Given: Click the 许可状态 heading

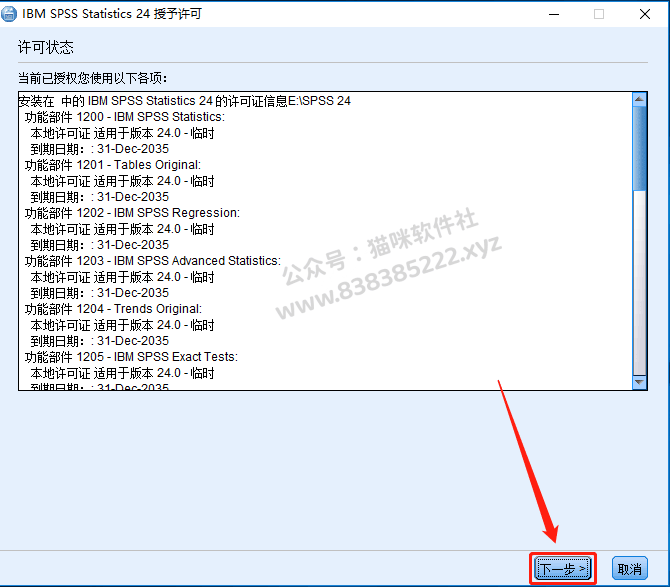Looking at the screenshot, I should click(45, 47).
